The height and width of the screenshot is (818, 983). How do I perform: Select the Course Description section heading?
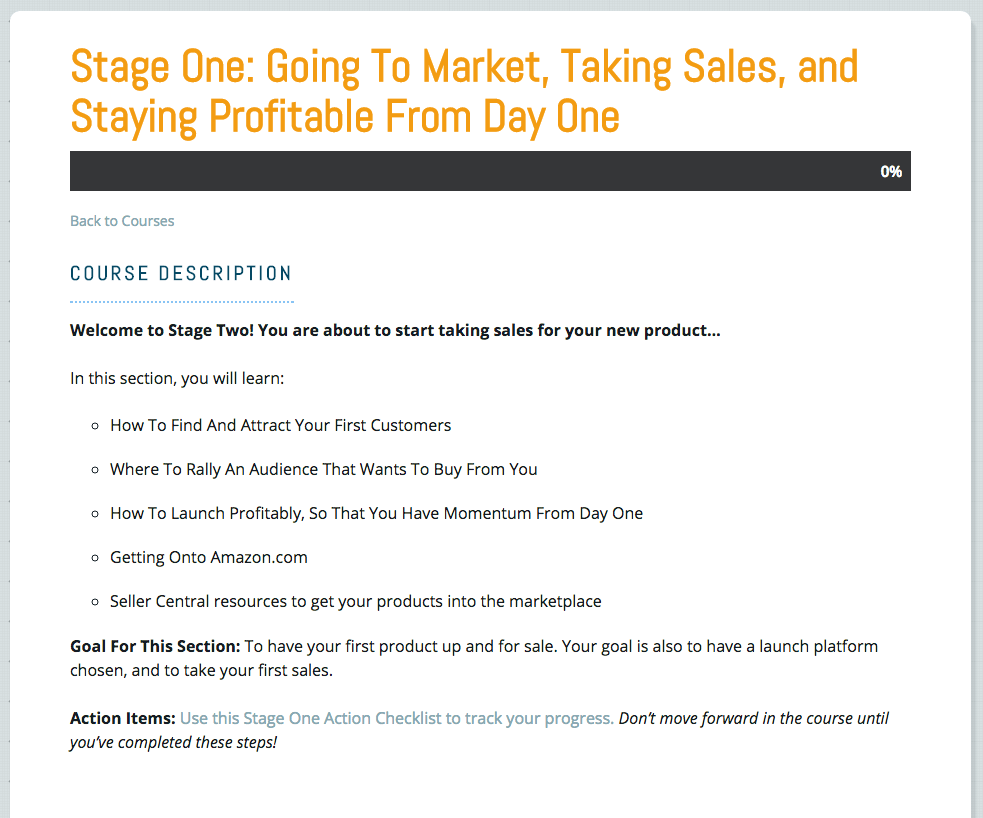181,273
